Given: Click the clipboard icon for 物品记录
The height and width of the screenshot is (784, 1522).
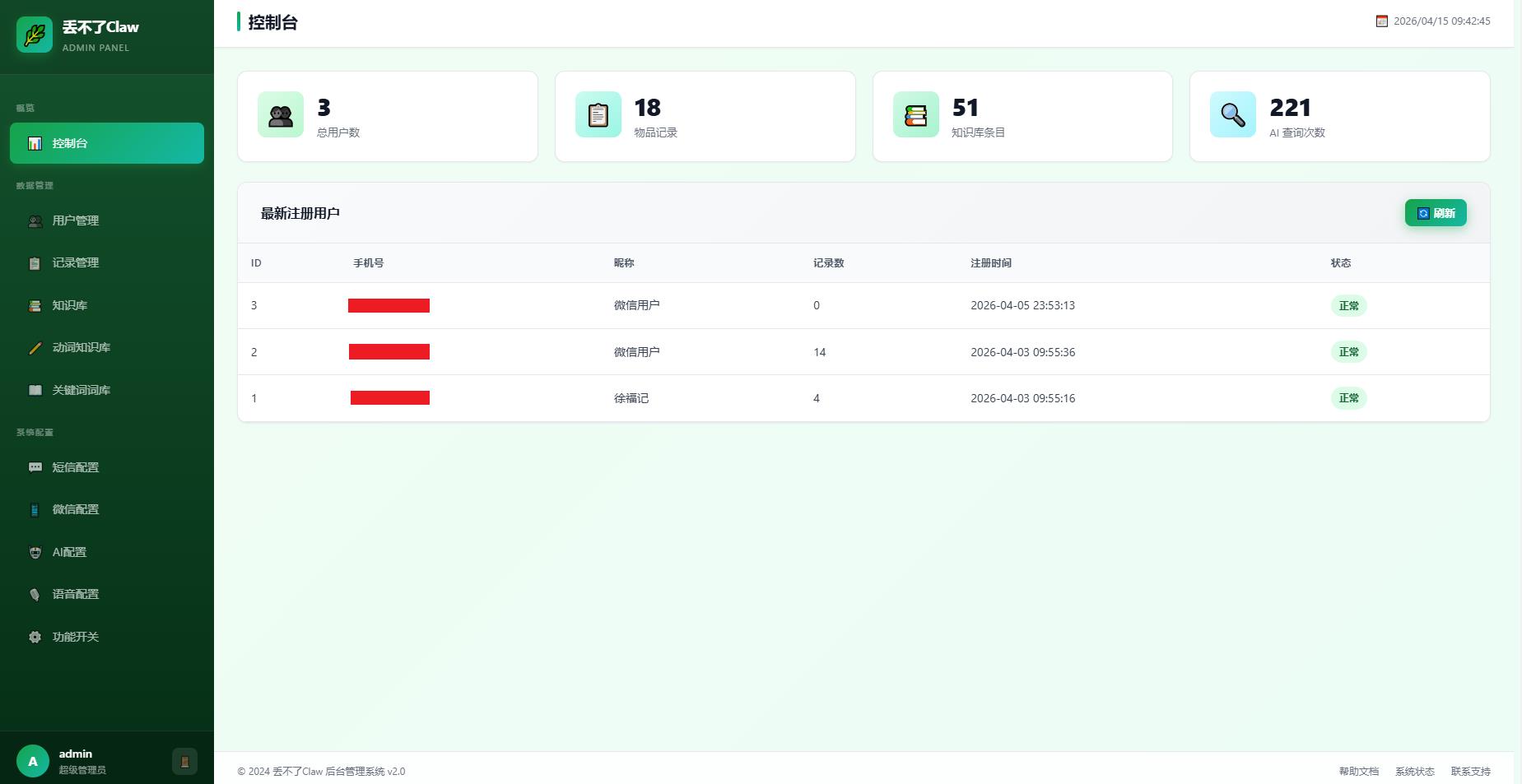Looking at the screenshot, I should 598,115.
